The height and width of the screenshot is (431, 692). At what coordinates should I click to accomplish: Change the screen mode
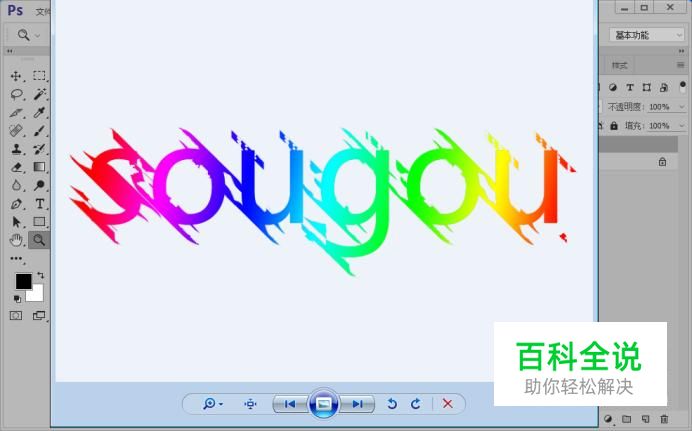point(39,315)
